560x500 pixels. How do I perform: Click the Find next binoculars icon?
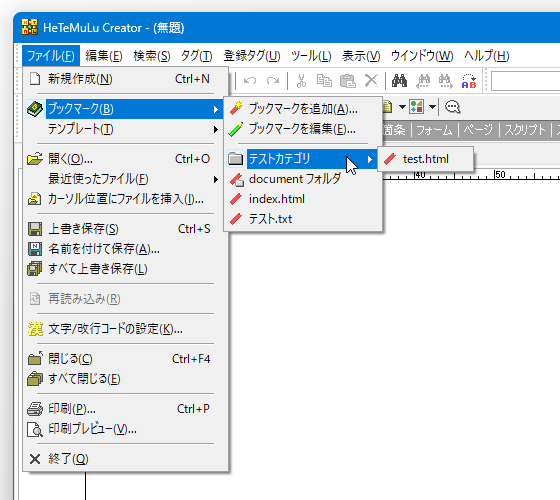point(446,81)
